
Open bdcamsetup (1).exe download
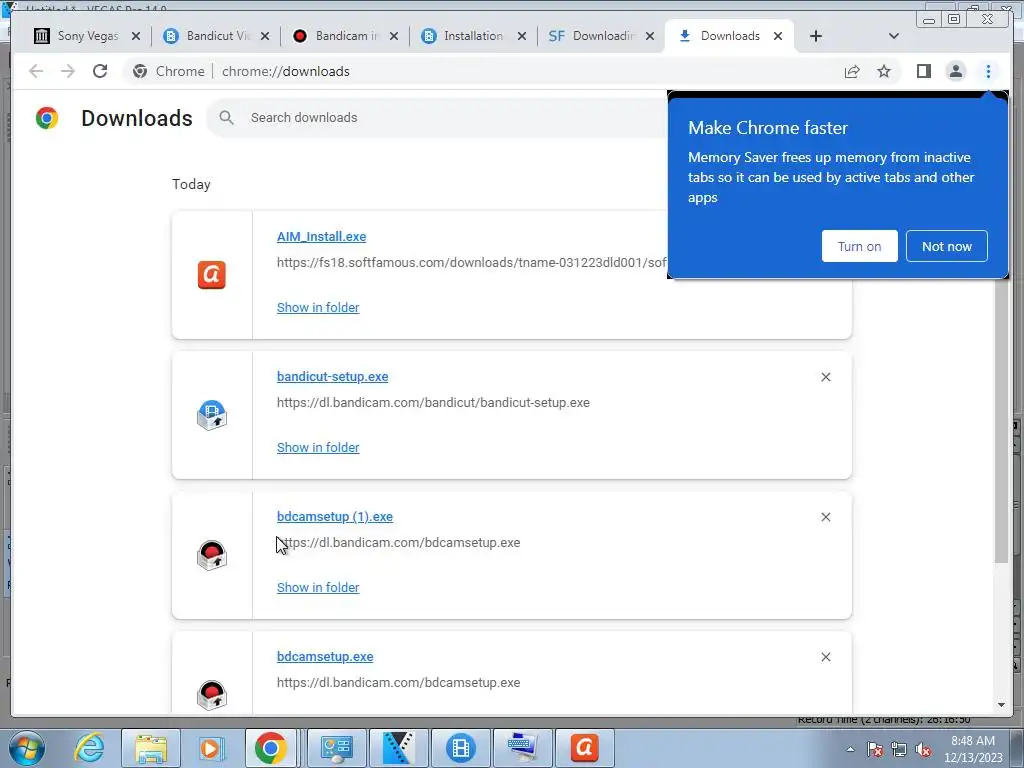(335, 517)
